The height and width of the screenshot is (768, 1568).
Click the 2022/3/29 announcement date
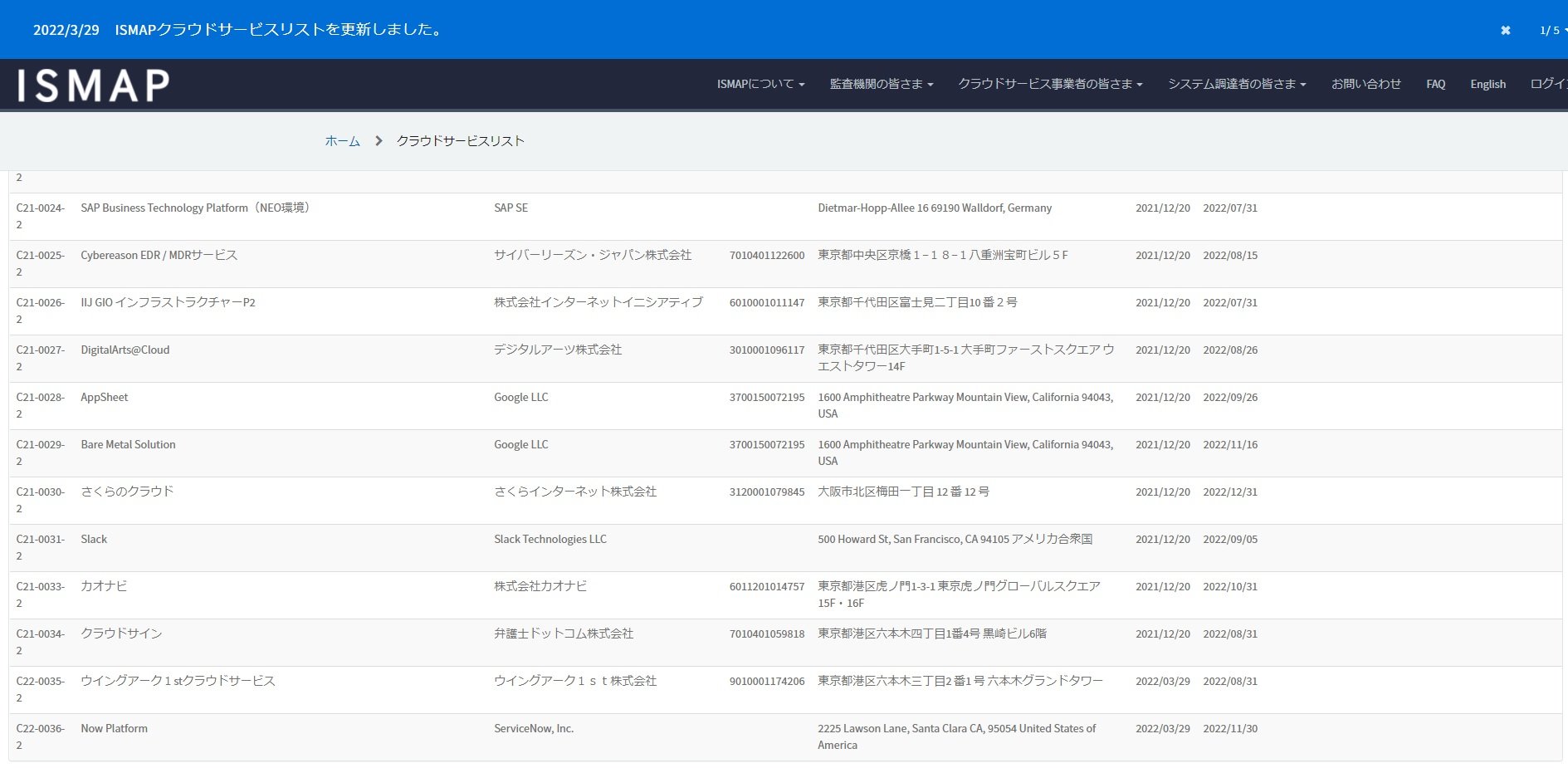[x=66, y=30]
